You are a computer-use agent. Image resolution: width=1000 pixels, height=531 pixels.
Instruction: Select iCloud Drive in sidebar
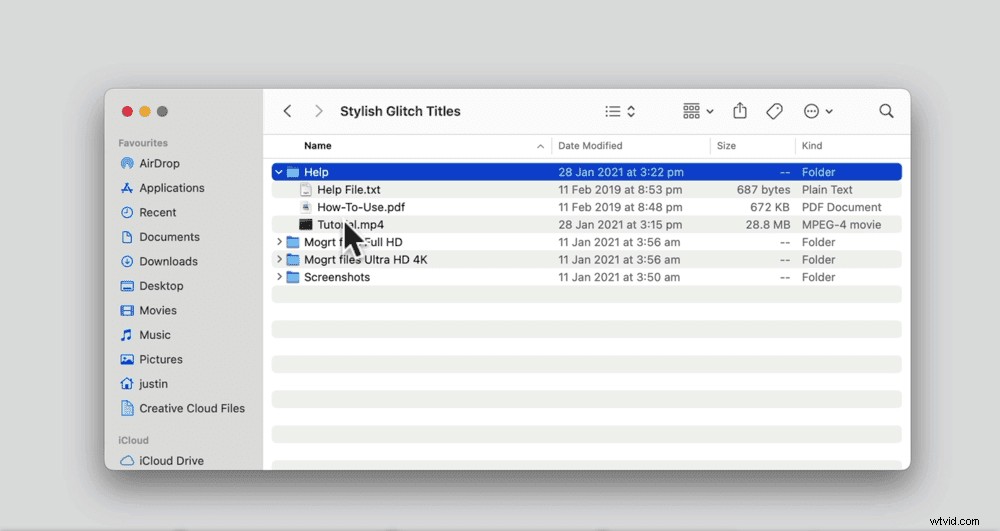coord(171,461)
